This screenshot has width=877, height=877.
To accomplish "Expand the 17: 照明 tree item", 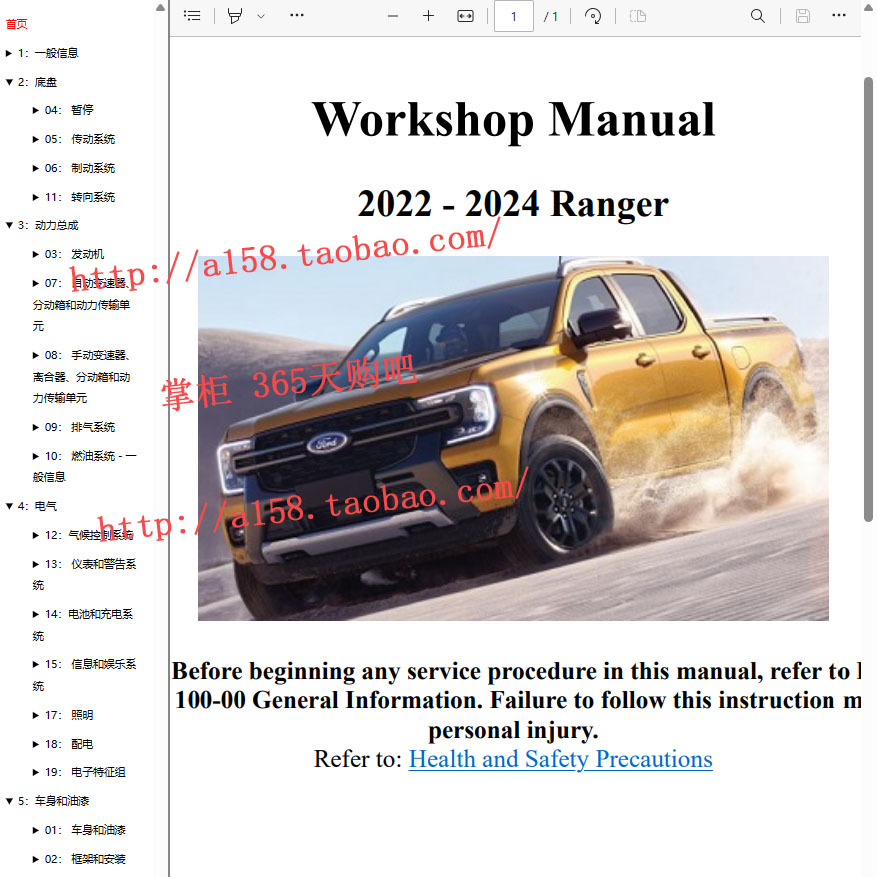I will (x=36, y=715).
